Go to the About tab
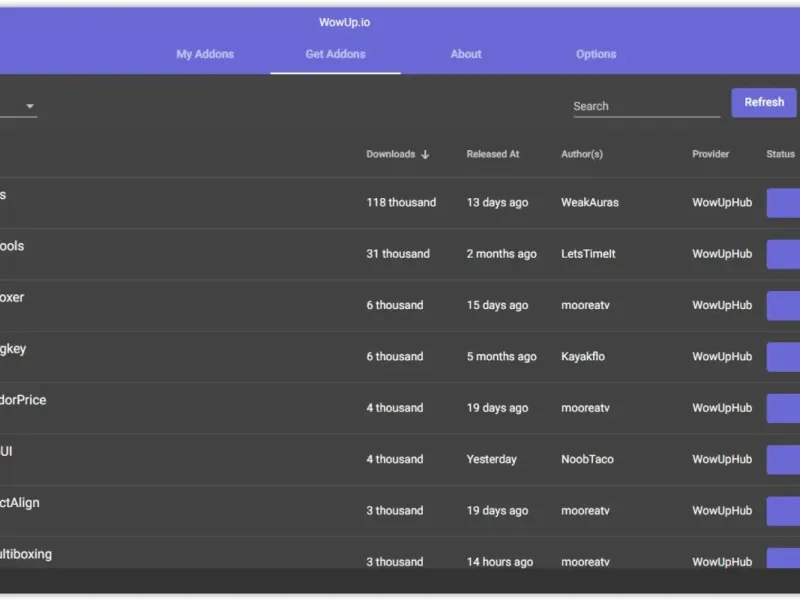This screenshot has width=800, height=600. (x=466, y=54)
